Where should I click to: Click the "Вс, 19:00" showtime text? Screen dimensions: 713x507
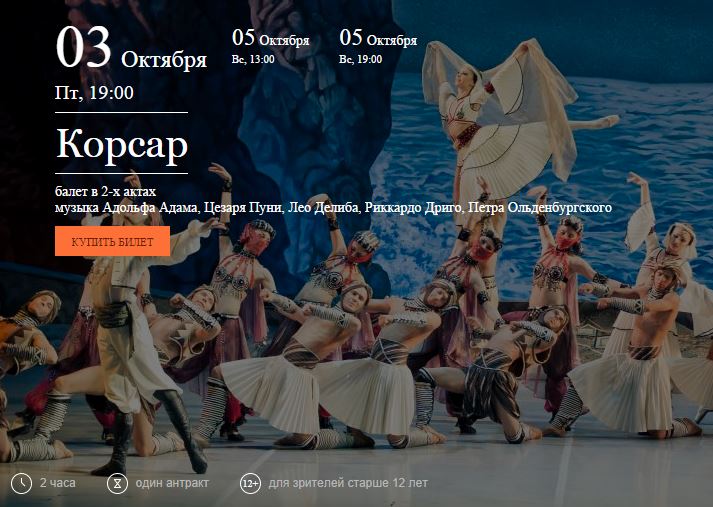pos(360,59)
